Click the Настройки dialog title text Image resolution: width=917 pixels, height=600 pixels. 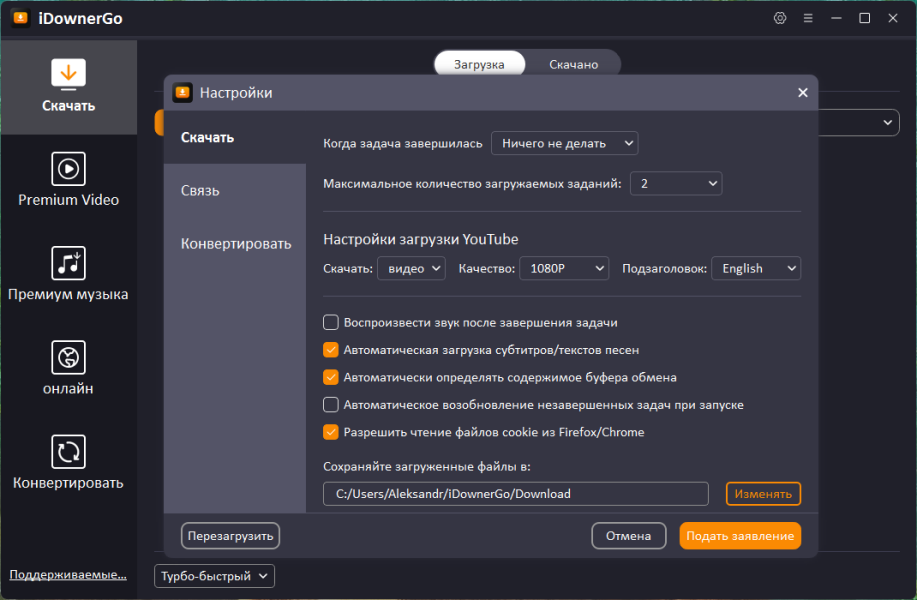pos(236,93)
